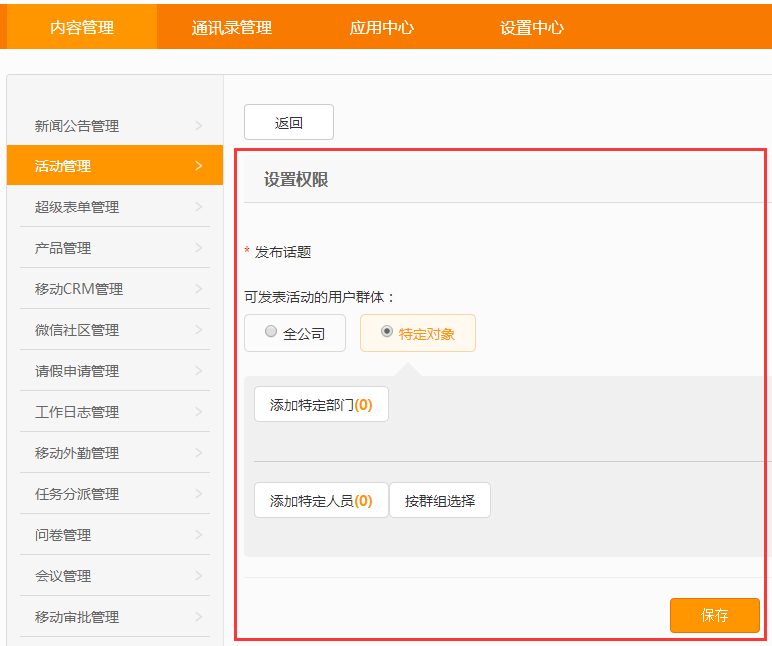Choose 按群组选择 button
The image size is (772, 646).
tap(440, 500)
